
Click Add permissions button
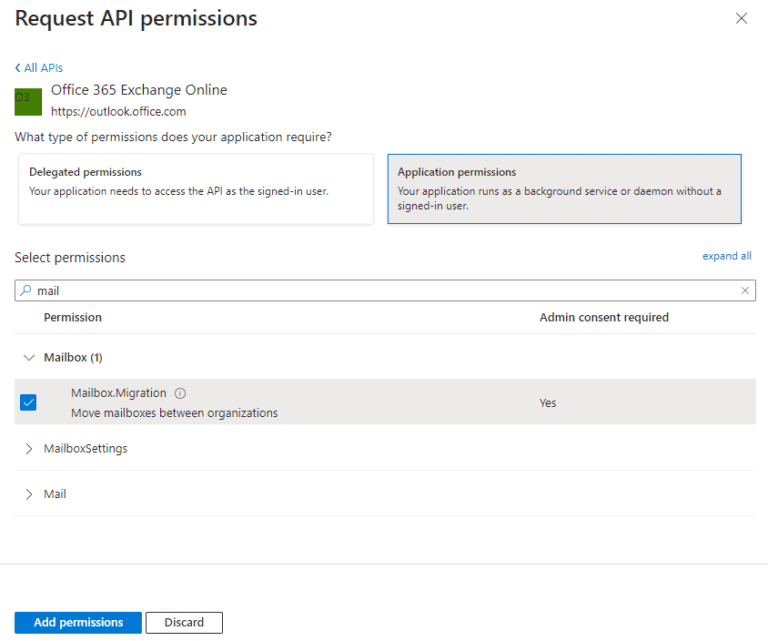[x=78, y=622]
